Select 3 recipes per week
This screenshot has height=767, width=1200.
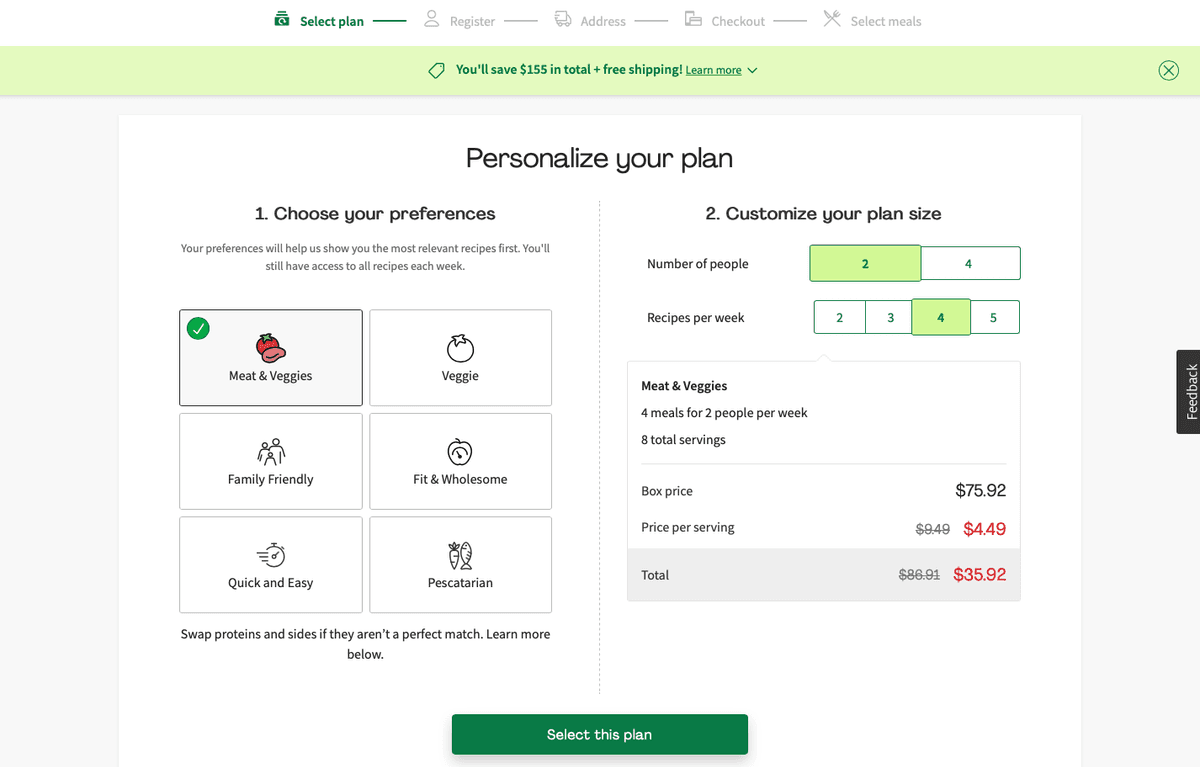pyautogui.click(x=889, y=317)
